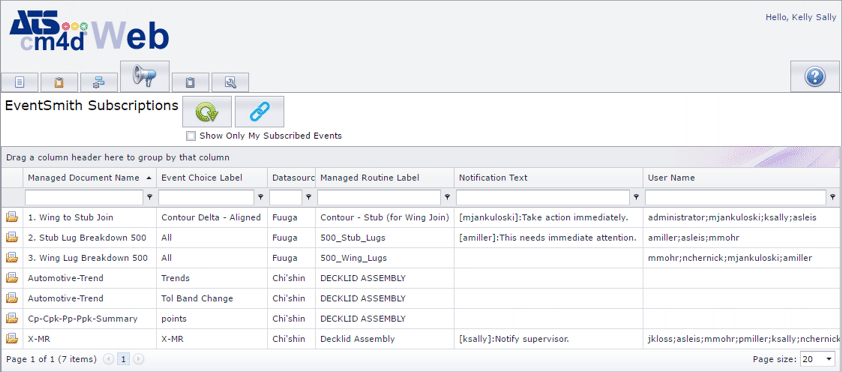Viewport: 842px width, 372px height.
Task: Select page 1 in the pager
Action: tap(124, 359)
